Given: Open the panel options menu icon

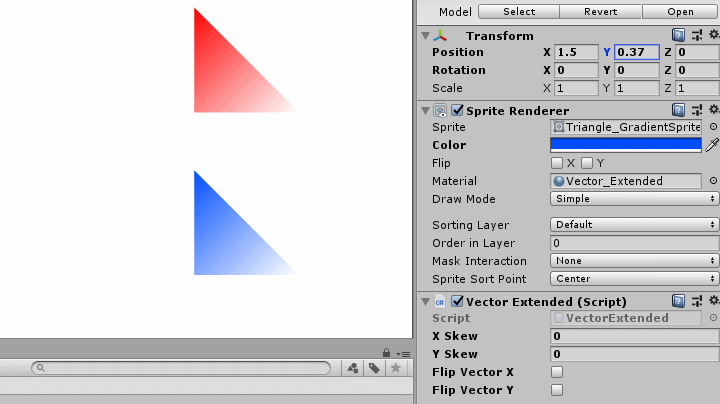Looking at the screenshot, I should click(x=404, y=354).
